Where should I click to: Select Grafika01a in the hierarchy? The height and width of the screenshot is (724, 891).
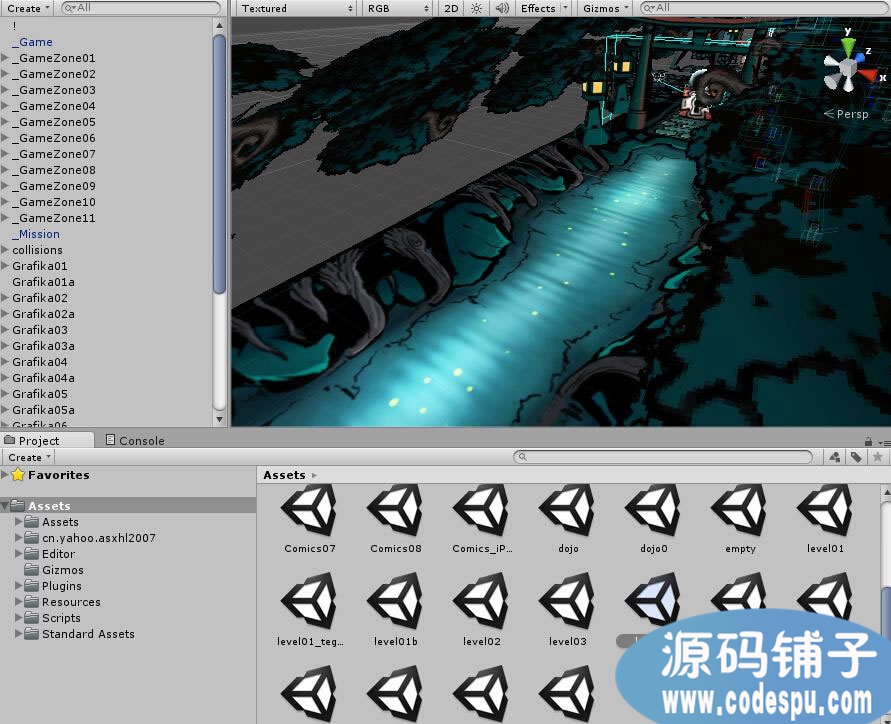(x=43, y=281)
